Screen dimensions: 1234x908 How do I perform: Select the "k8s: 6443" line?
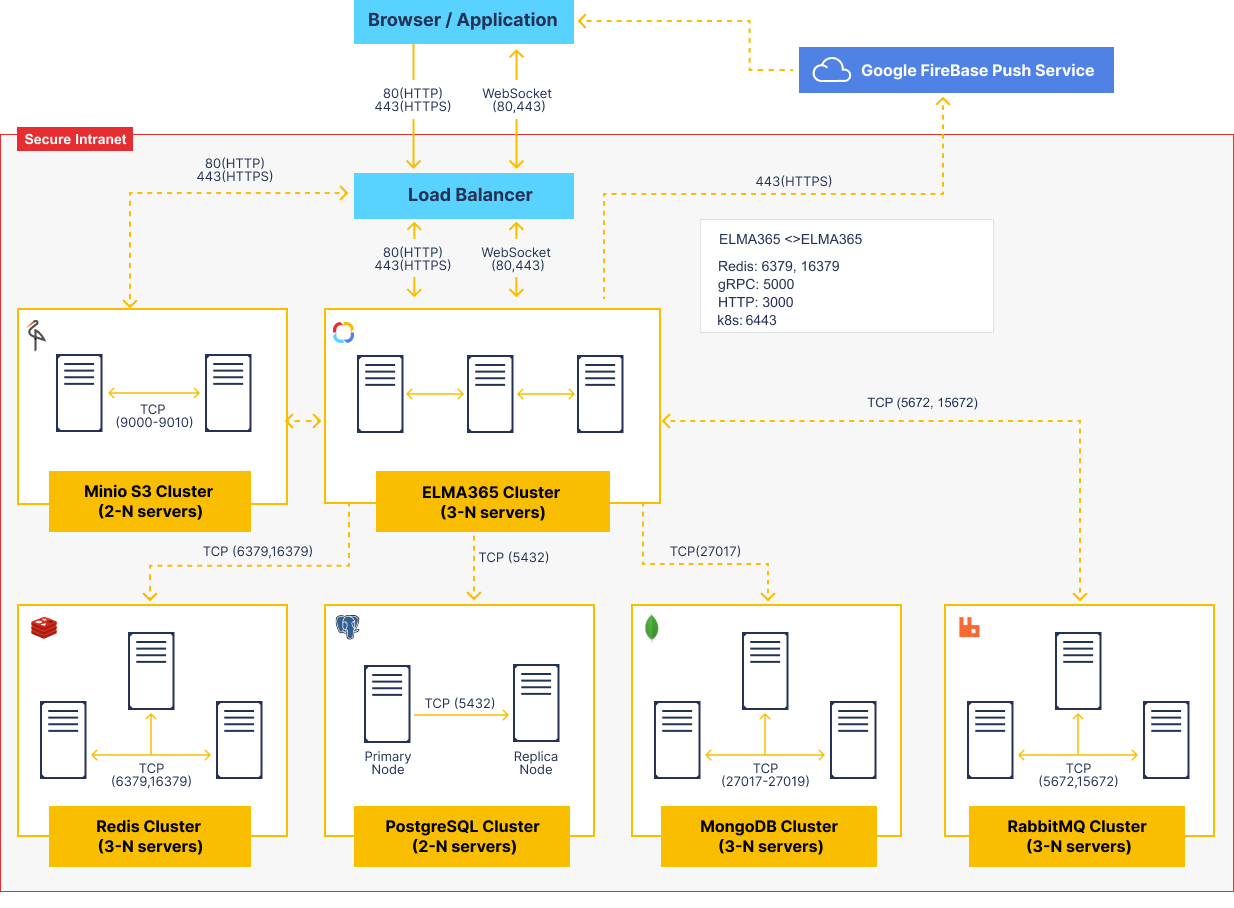pos(747,320)
